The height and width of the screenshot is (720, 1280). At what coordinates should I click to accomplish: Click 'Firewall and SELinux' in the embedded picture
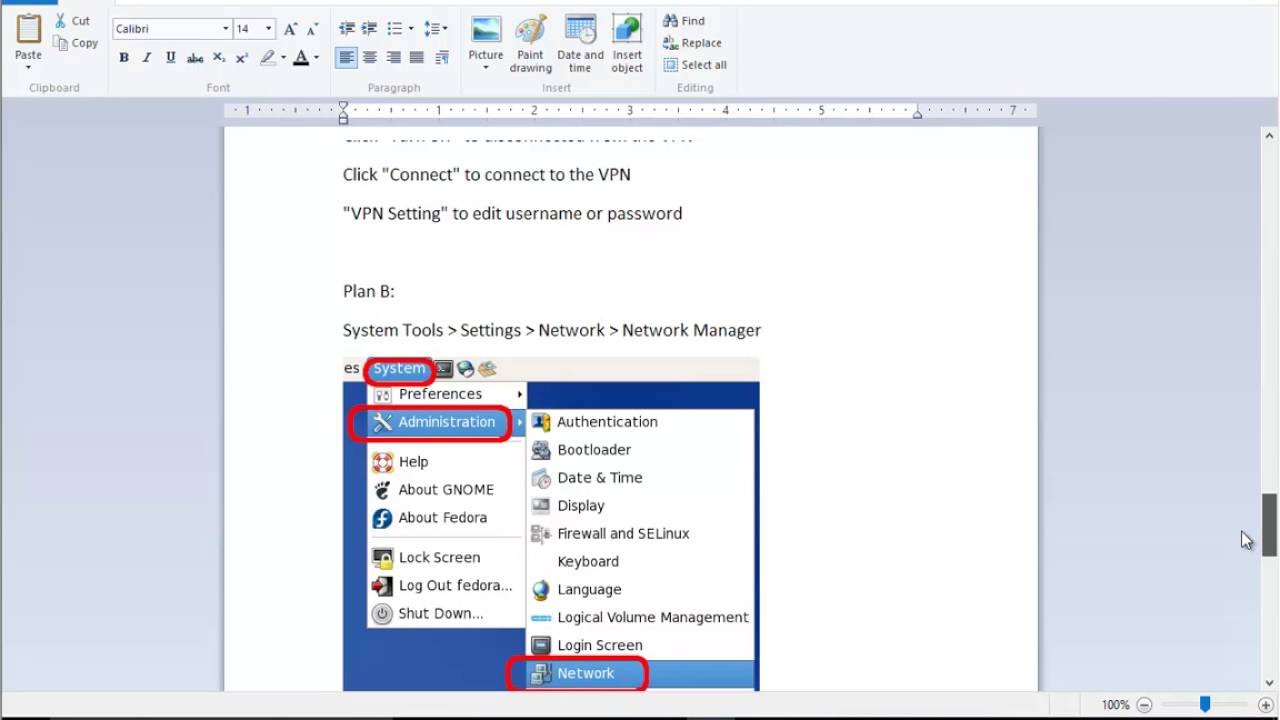(x=623, y=534)
